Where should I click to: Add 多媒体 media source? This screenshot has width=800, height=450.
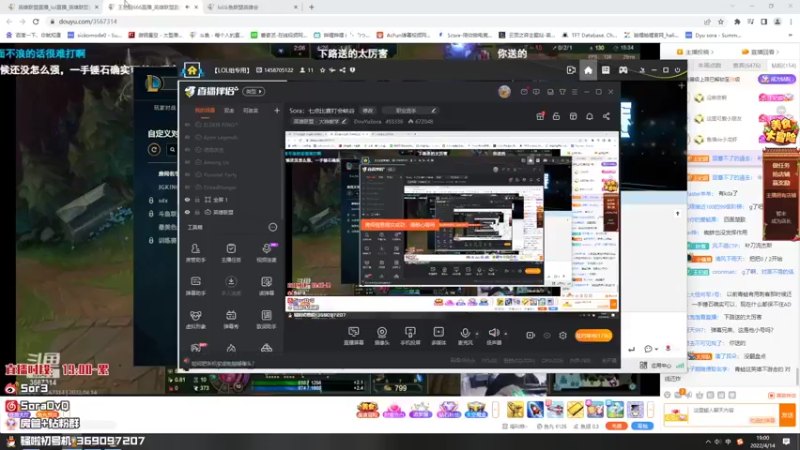438,336
